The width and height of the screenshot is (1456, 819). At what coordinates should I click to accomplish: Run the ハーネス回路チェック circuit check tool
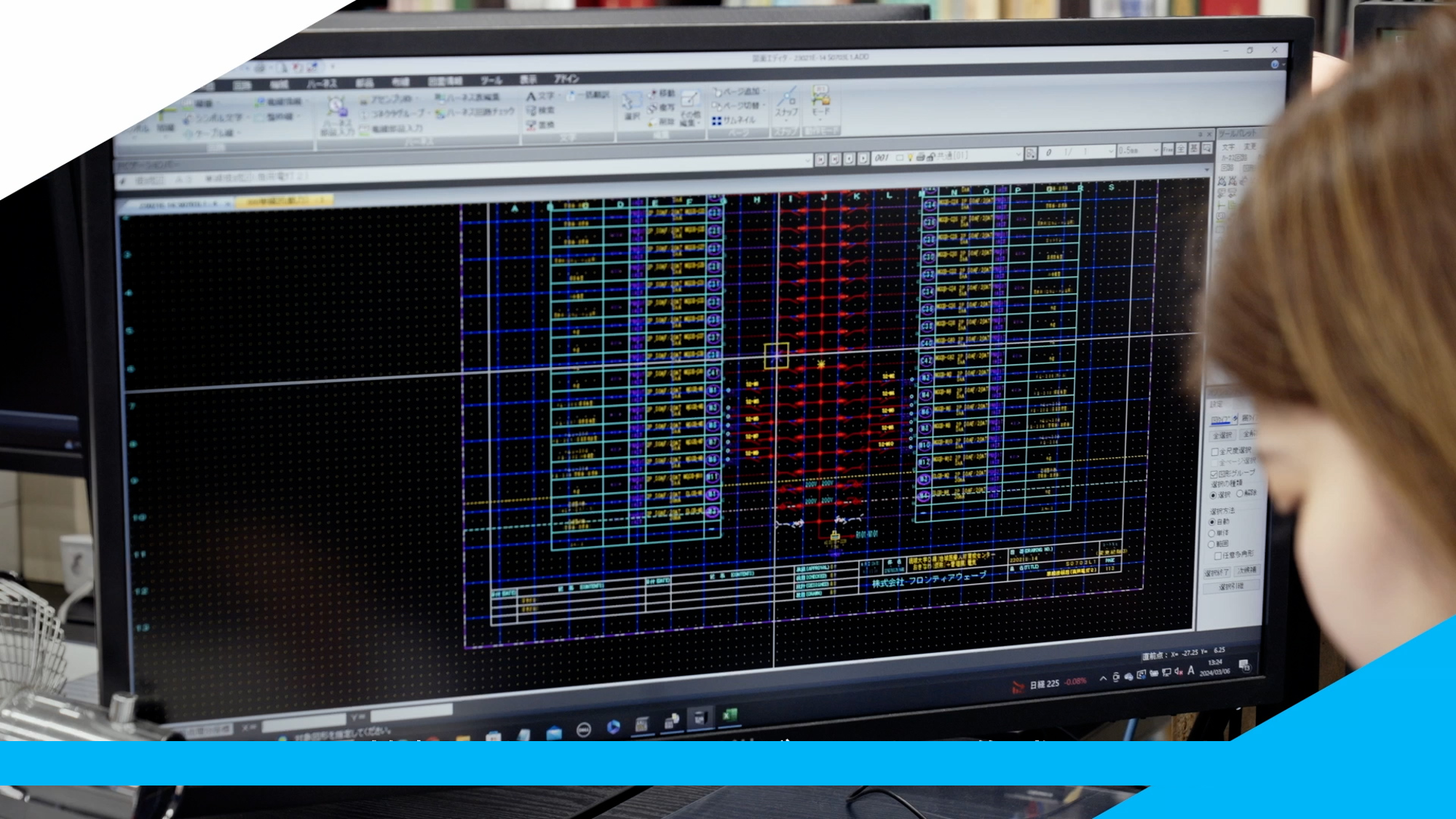[475, 113]
